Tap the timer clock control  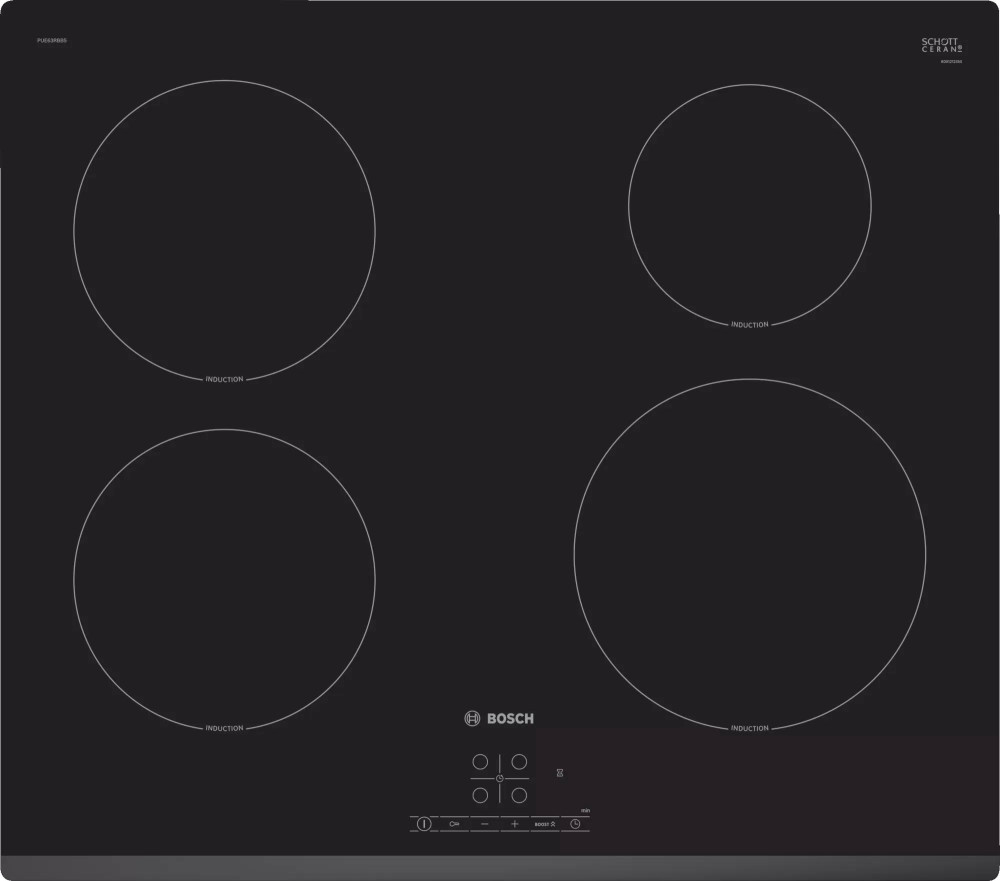[x=575, y=824]
